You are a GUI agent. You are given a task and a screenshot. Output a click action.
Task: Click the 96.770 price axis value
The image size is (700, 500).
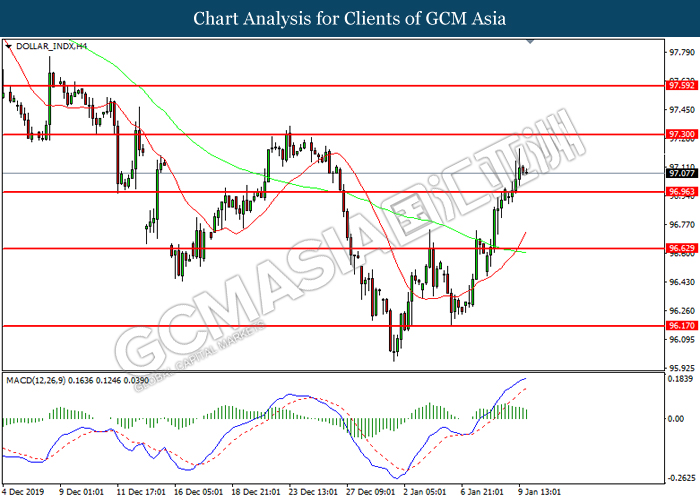(682, 225)
